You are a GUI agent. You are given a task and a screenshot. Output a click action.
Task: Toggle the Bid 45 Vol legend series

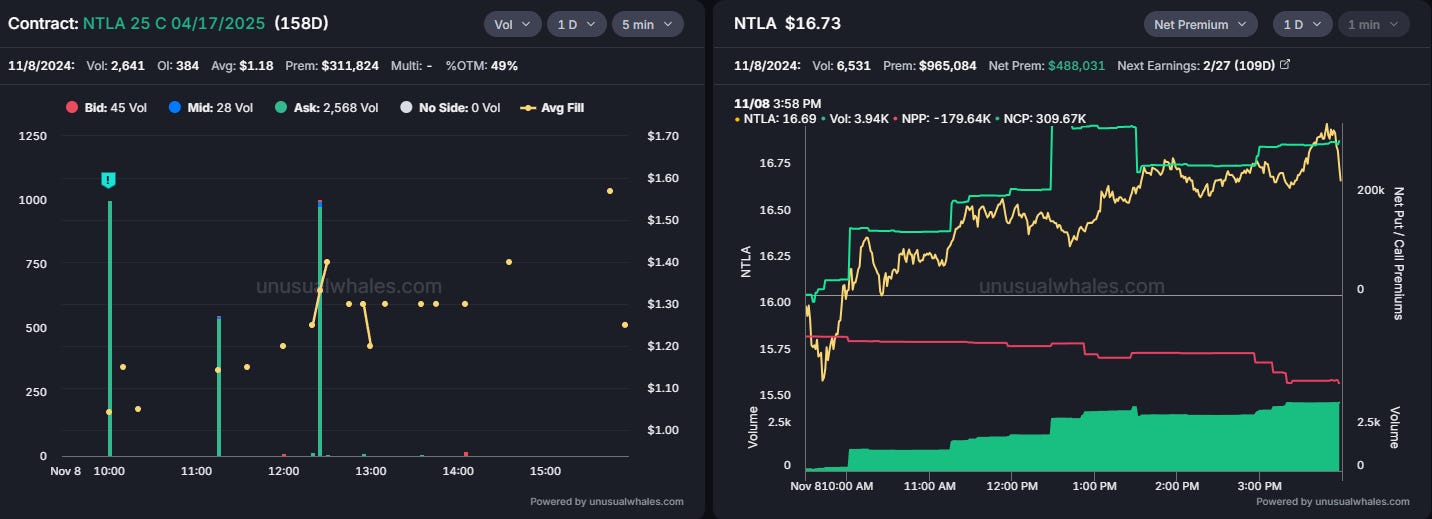105,107
